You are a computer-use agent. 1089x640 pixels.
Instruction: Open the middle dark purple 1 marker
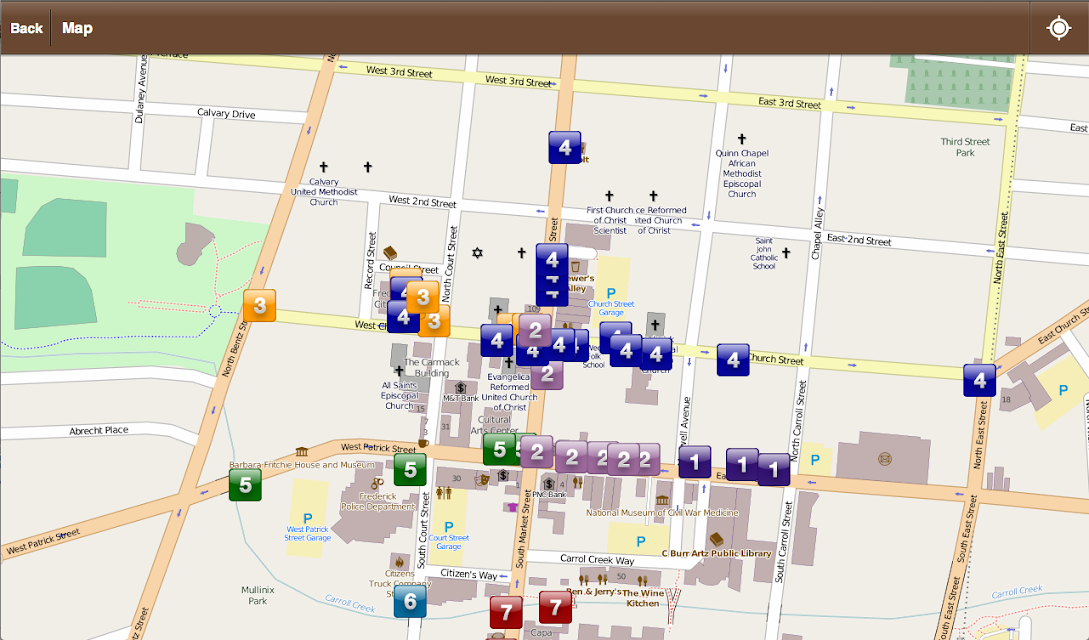[741, 464]
